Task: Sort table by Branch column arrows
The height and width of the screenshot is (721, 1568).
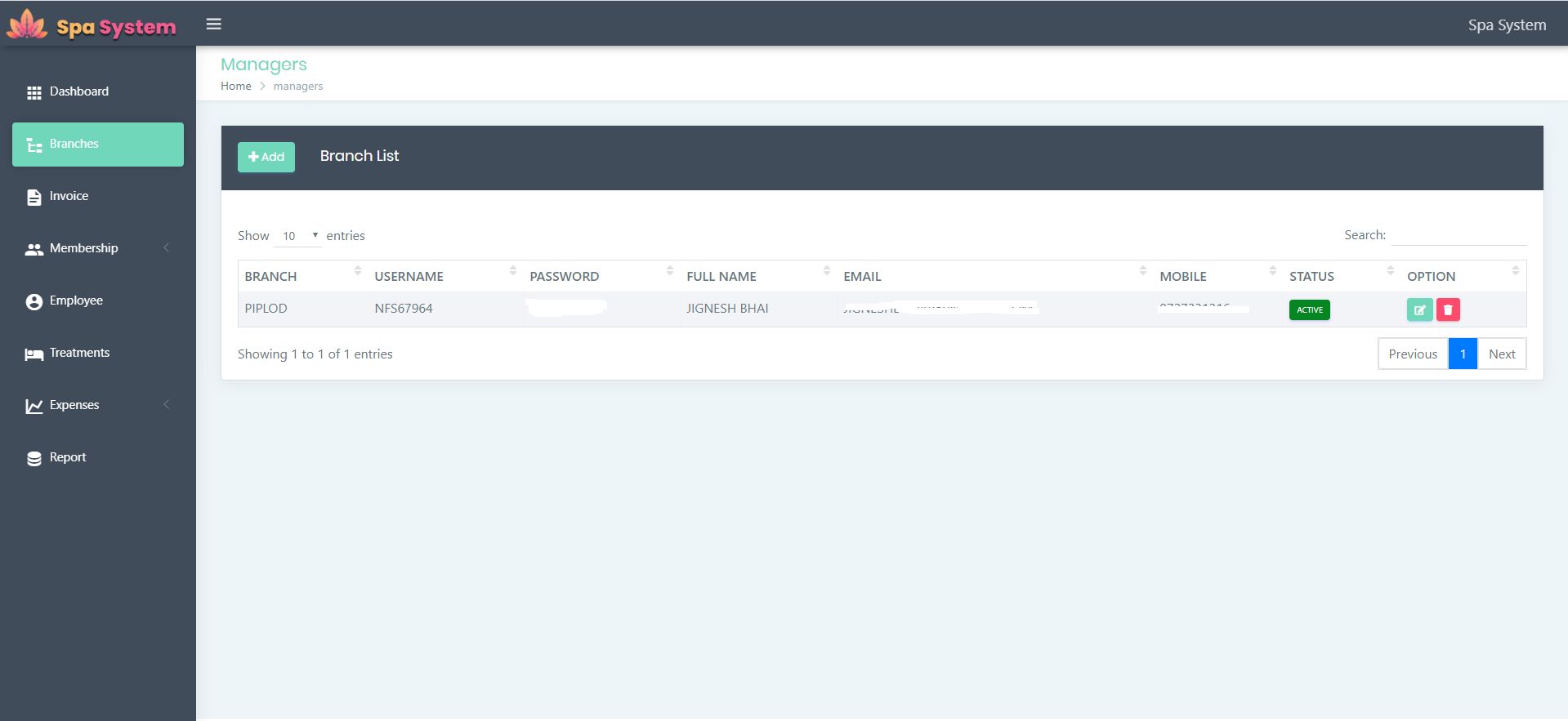Action: [357, 270]
